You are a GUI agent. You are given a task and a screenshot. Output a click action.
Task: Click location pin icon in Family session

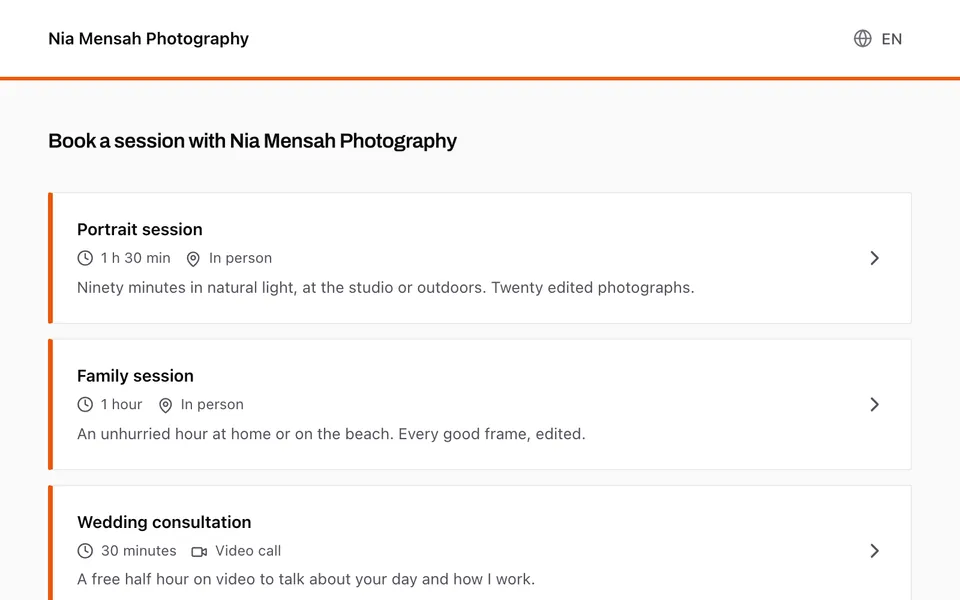[165, 405]
